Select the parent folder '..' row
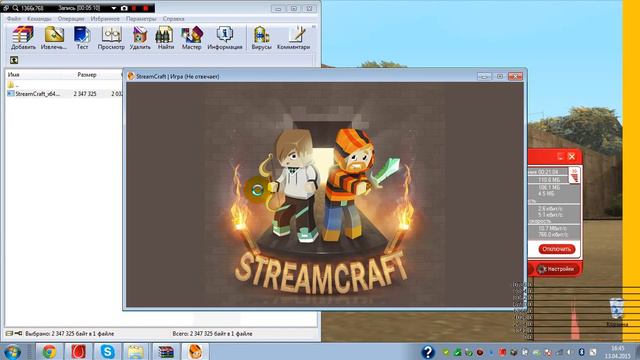This screenshot has width=640, height=360. click(63, 85)
